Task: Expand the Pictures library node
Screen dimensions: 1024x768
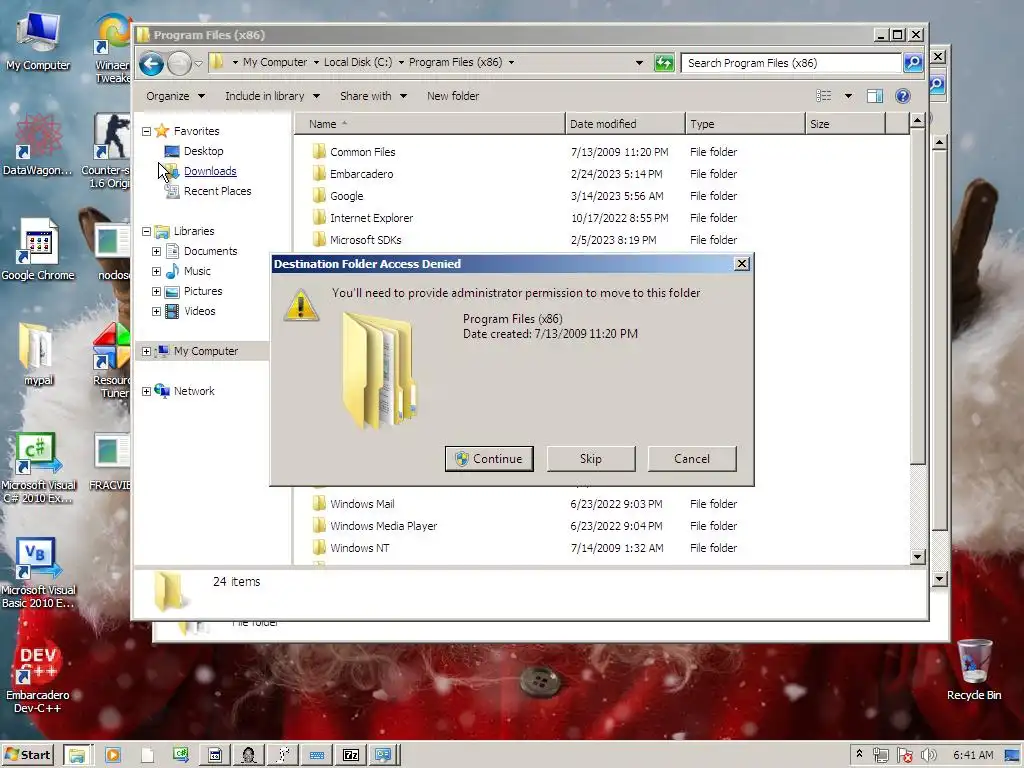Action: [x=157, y=291]
